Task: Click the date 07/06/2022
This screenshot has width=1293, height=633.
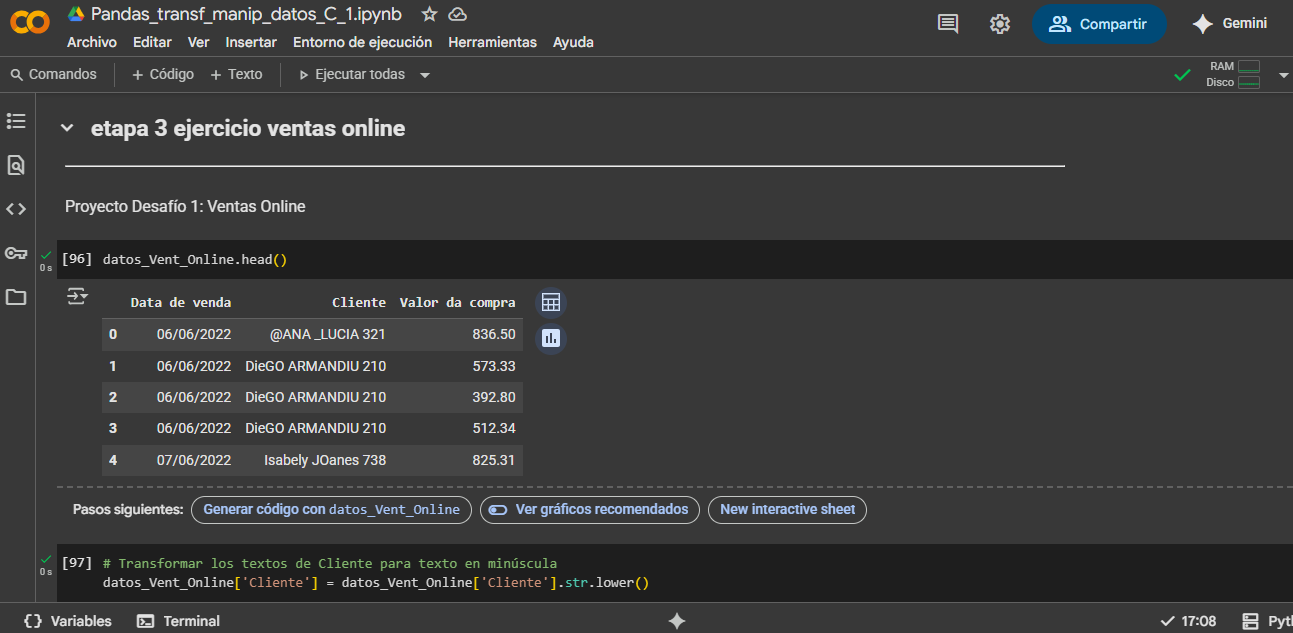Action: 194,460
